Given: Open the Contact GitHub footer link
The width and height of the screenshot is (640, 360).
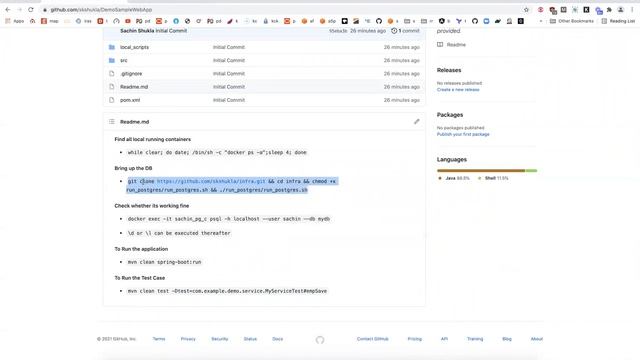Looking at the screenshot, I should coord(373,339).
